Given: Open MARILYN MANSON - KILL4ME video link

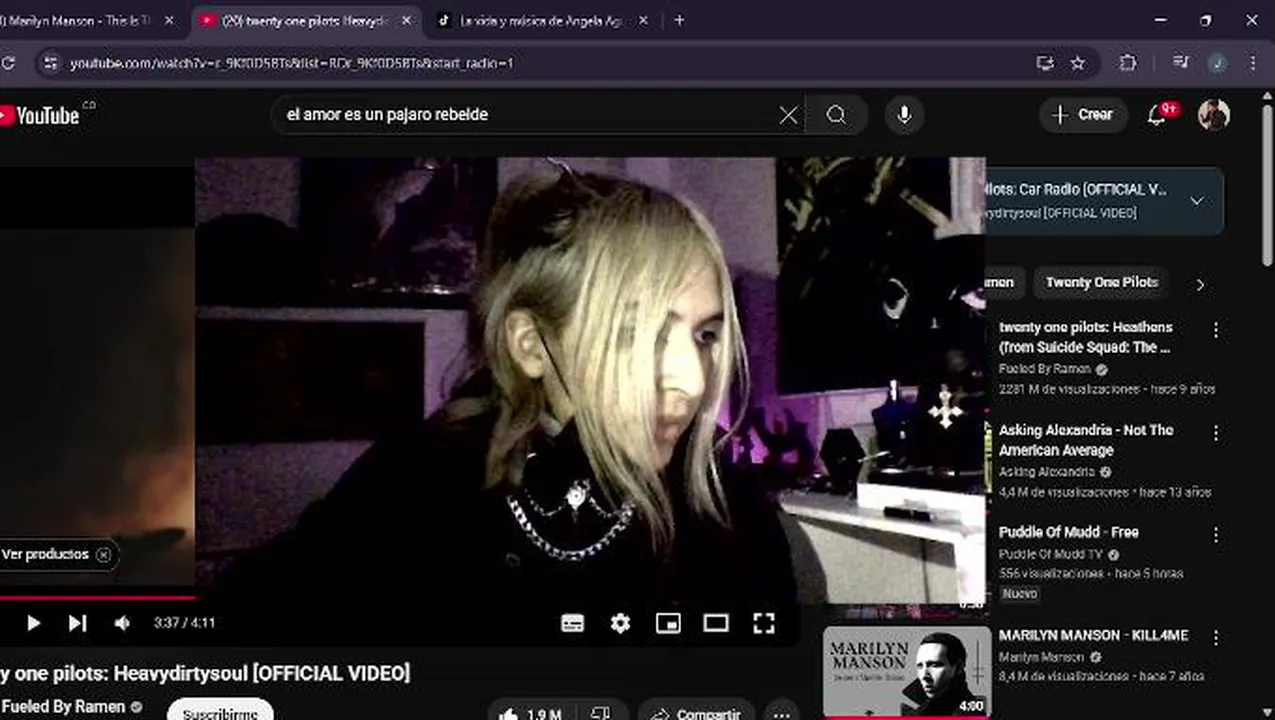Looking at the screenshot, I should pyautogui.click(x=1093, y=635).
